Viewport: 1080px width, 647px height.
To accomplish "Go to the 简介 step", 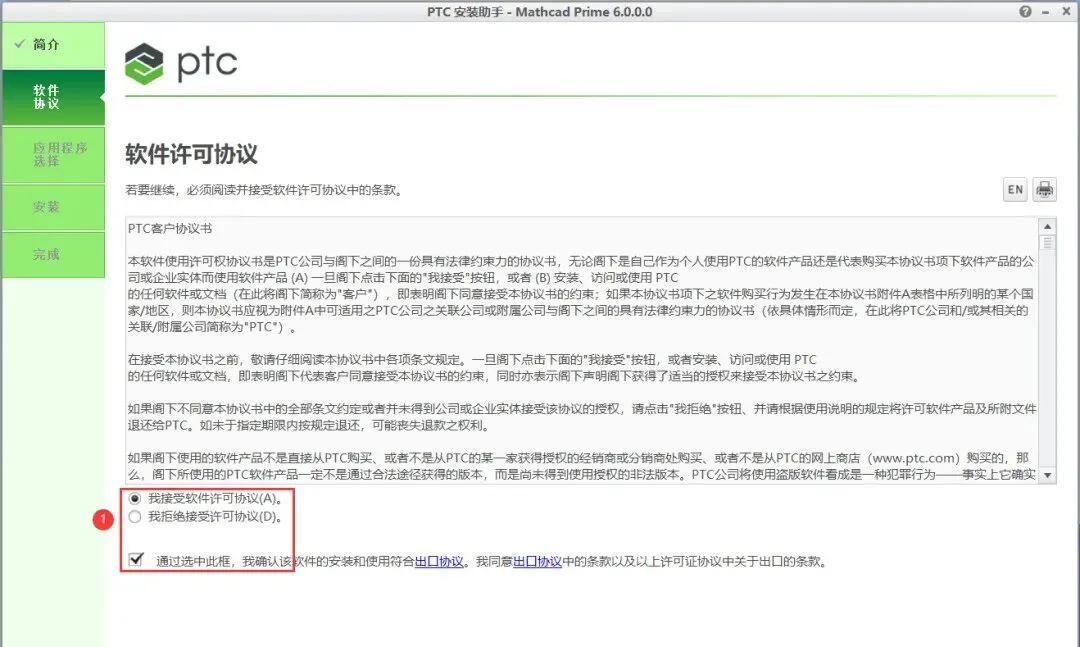I will pos(53,45).
